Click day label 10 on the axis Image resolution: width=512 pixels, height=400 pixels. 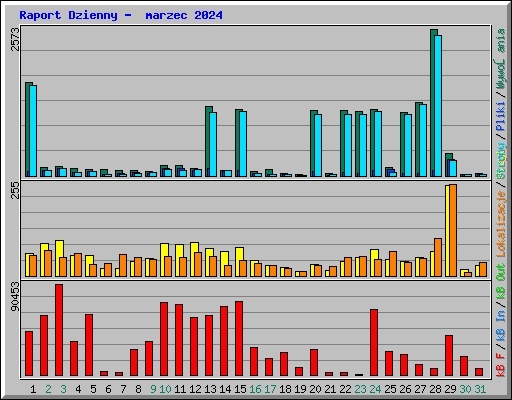pos(165,389)
